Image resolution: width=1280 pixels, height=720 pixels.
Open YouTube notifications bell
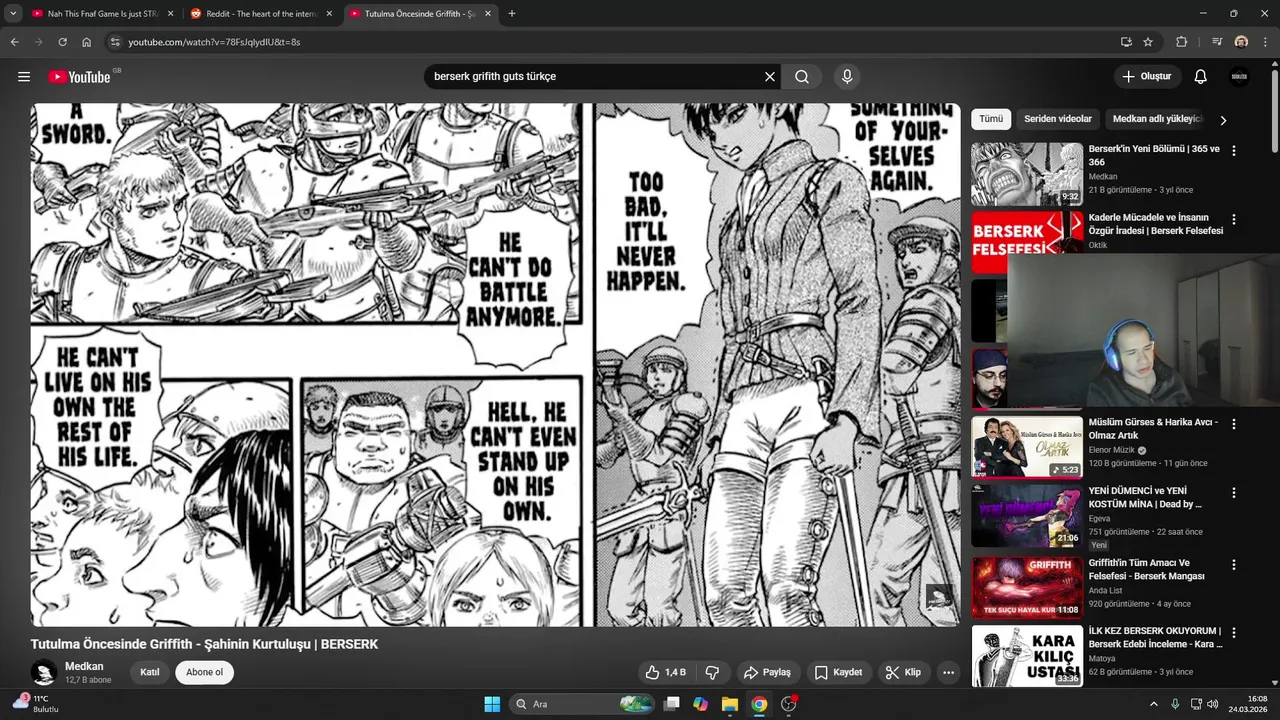pos(1201,77)
